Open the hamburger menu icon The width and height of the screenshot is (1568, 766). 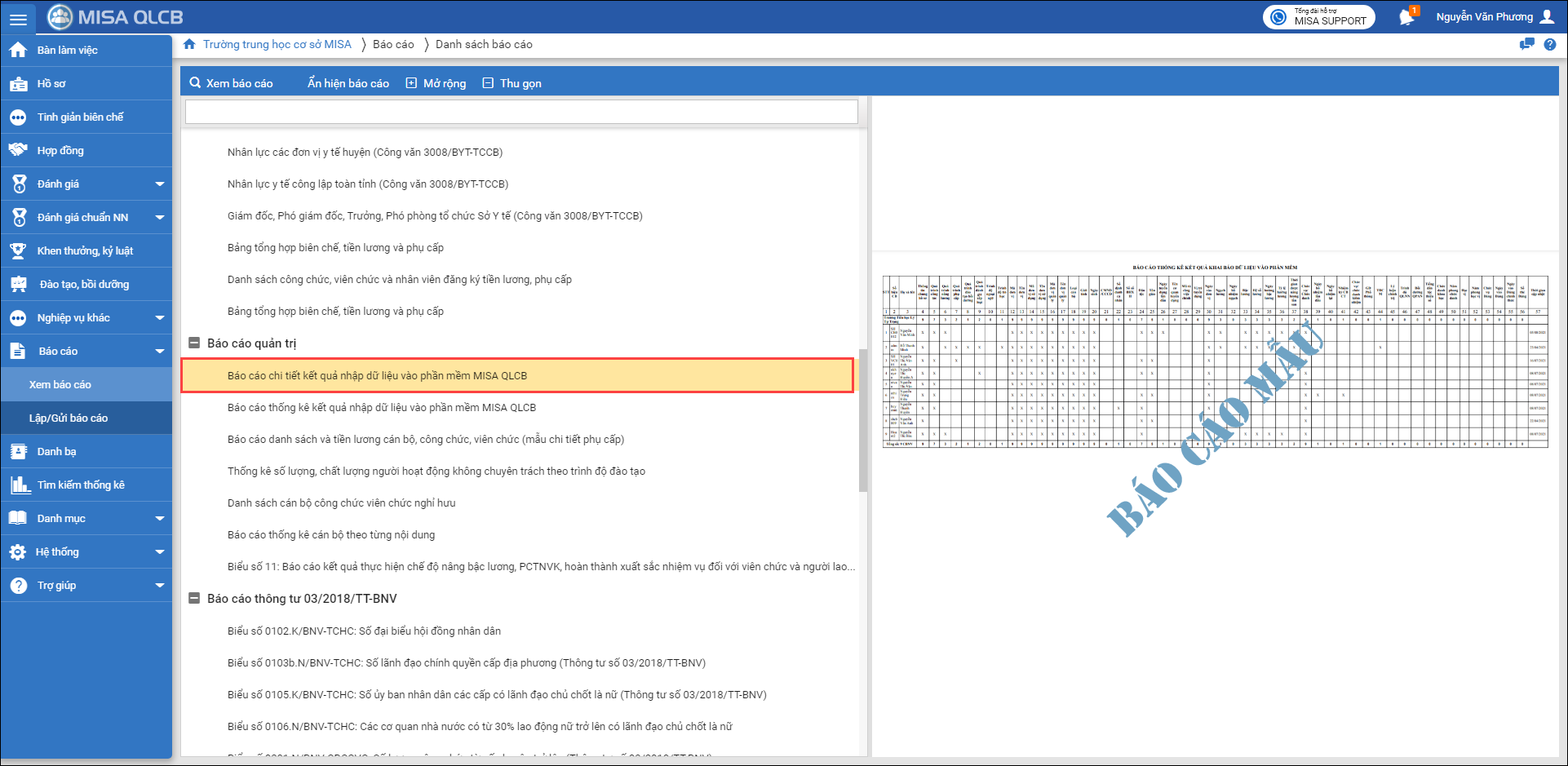18,19
